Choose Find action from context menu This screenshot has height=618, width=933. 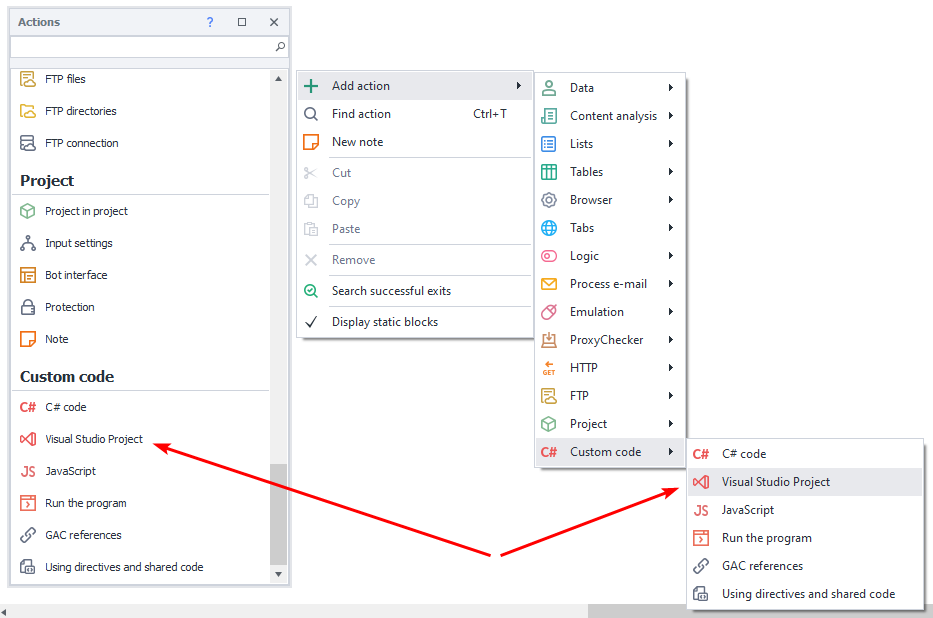[361, 114]
